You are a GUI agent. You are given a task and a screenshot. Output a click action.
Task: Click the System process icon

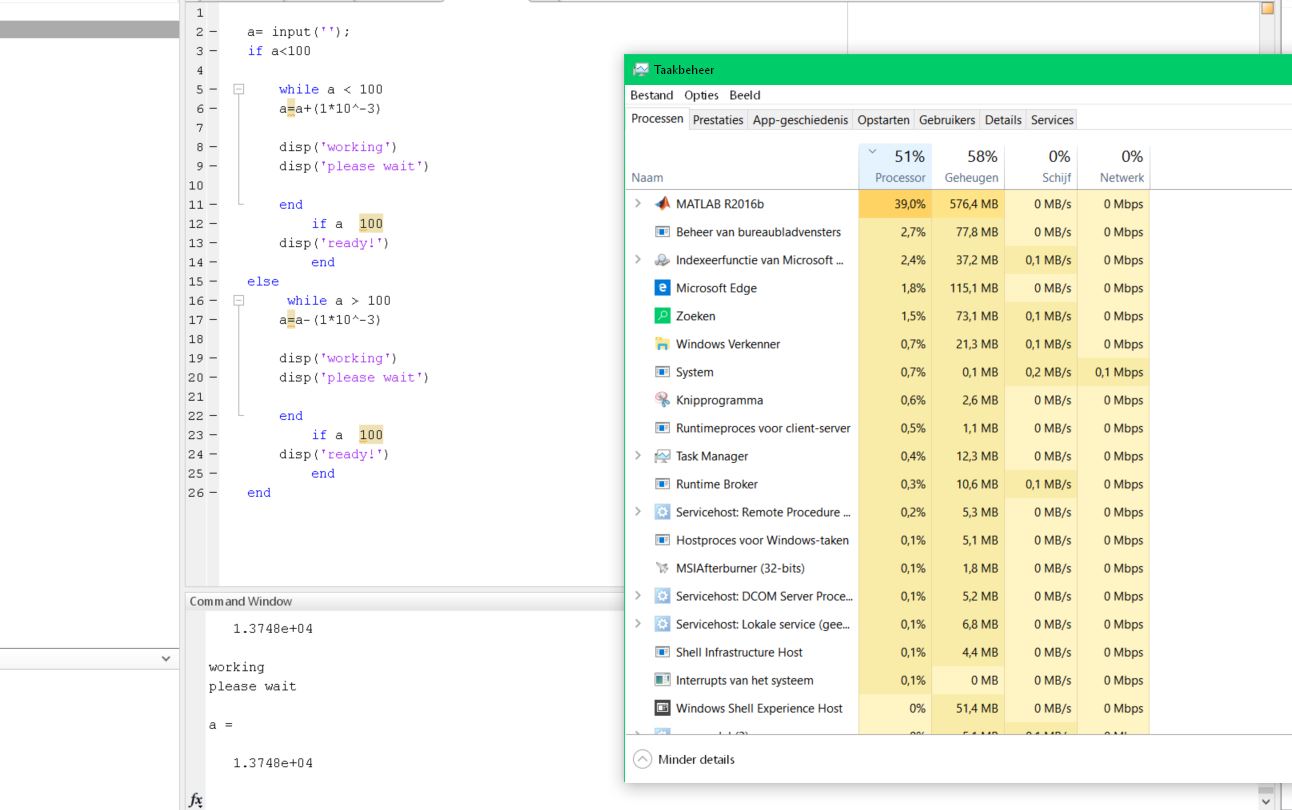point(662,372)
